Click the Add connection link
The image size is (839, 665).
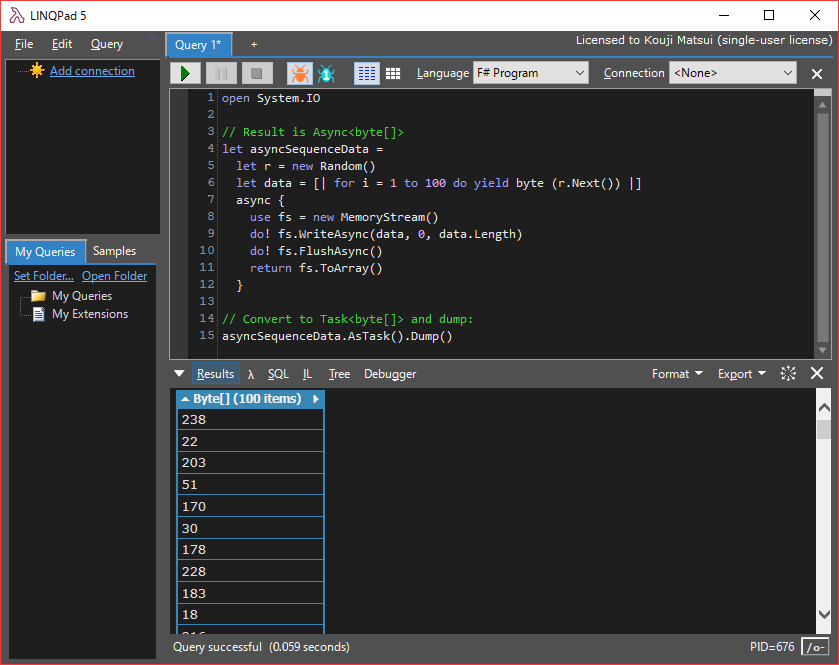pyautogui.click(x=93, y=71)
